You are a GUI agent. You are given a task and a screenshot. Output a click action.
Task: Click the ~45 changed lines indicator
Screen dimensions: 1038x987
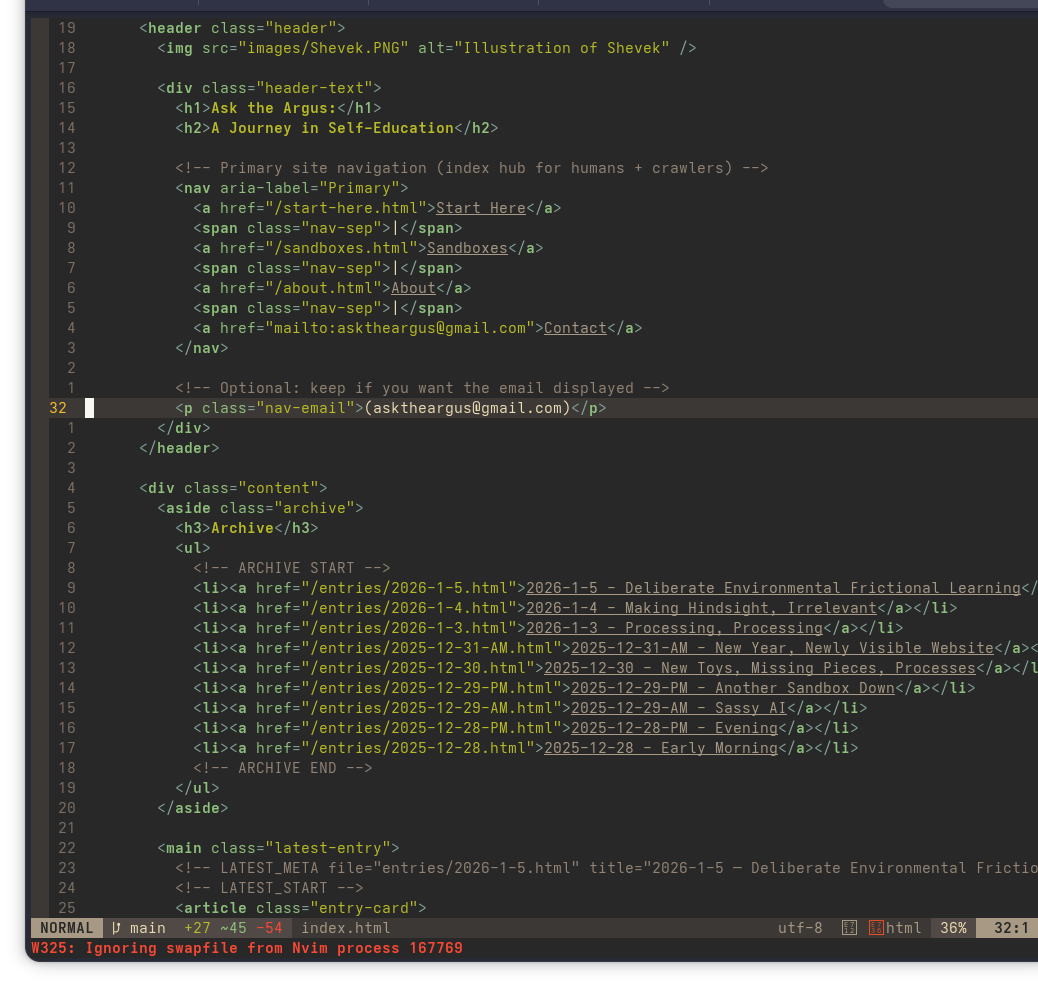233,928
